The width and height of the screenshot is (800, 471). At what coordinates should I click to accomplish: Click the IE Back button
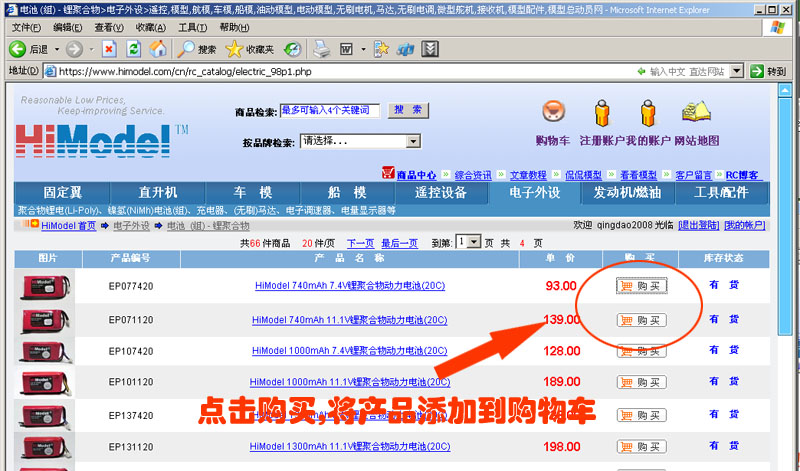click(x=28, y=49)
